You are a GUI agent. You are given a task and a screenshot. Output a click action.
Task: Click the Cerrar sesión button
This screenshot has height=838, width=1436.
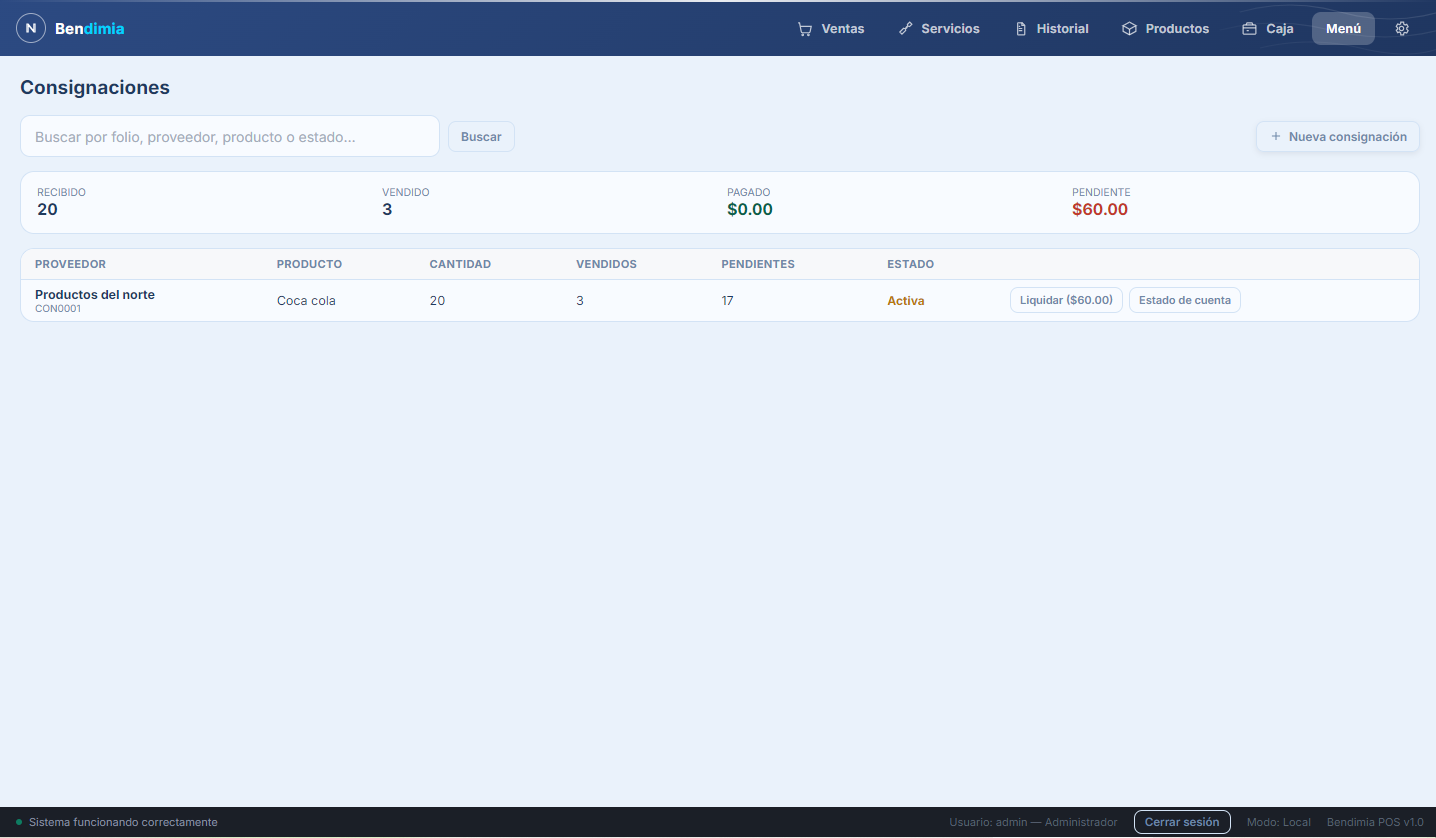click(1182, 822)
